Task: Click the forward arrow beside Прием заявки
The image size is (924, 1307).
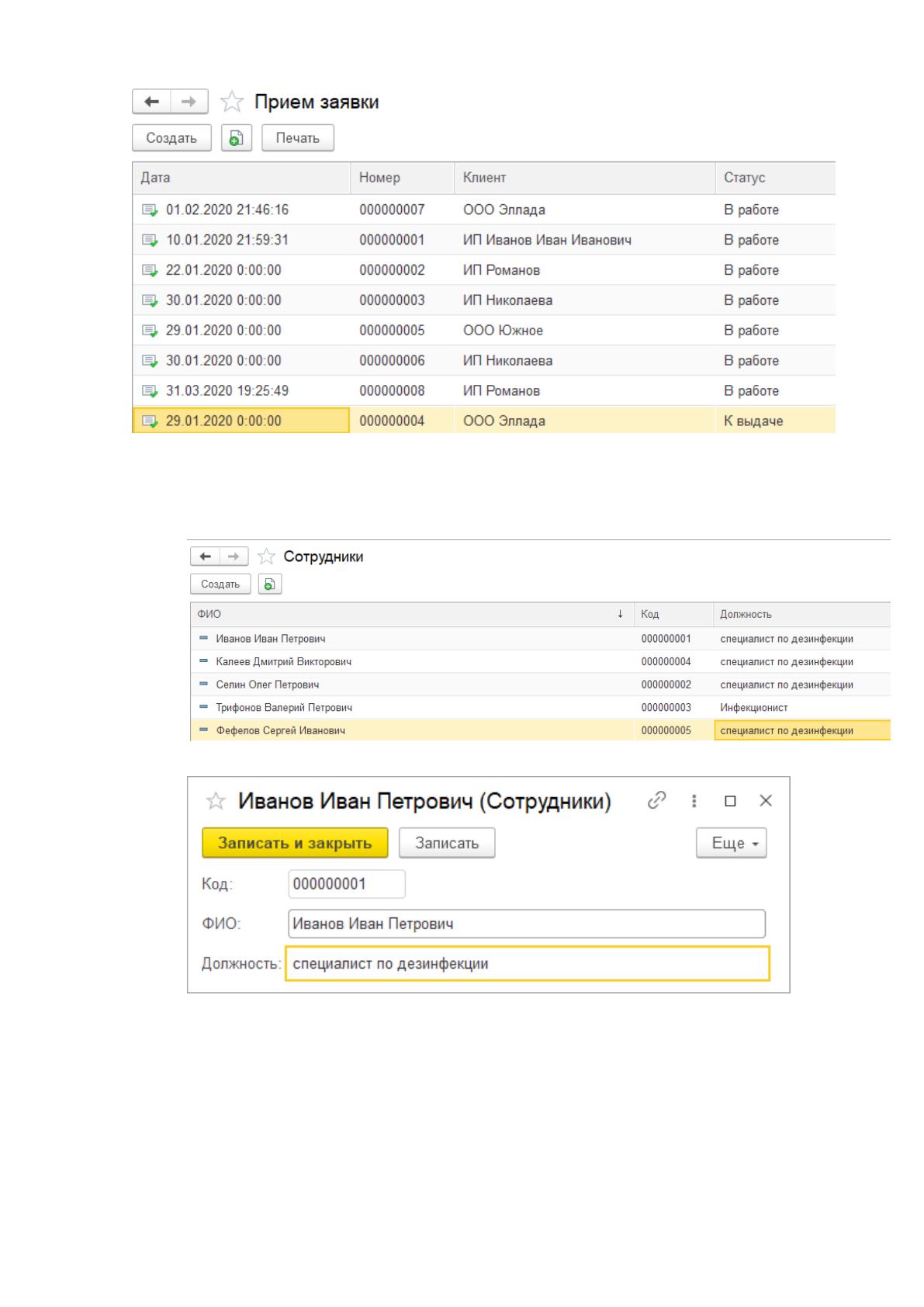Action: click(x=189, y=102)
